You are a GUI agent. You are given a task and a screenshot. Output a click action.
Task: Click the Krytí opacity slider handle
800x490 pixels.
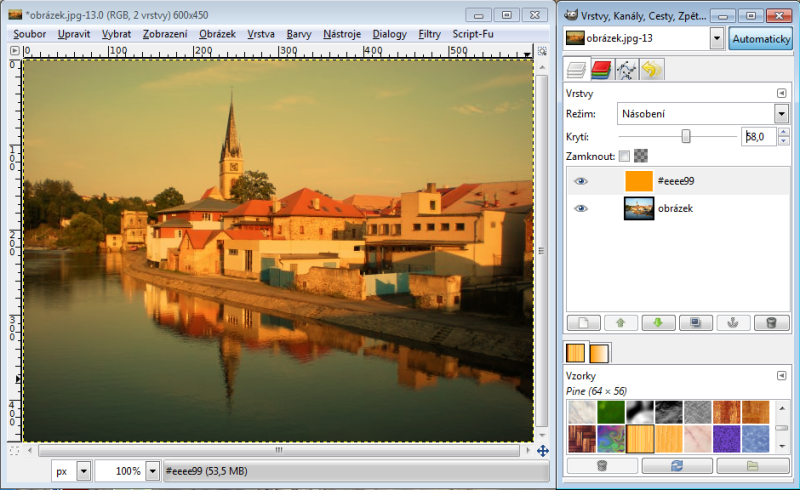[686, 136]
